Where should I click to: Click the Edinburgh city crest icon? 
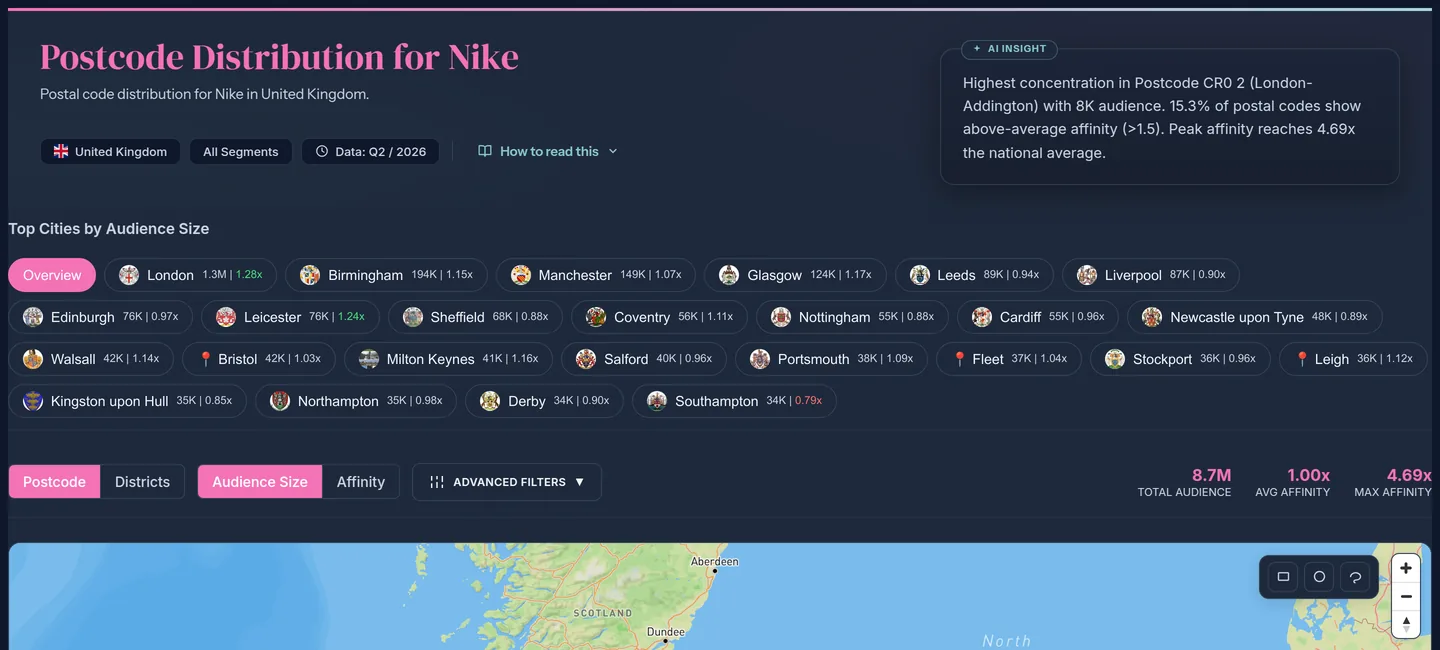[x=33, y=317]
